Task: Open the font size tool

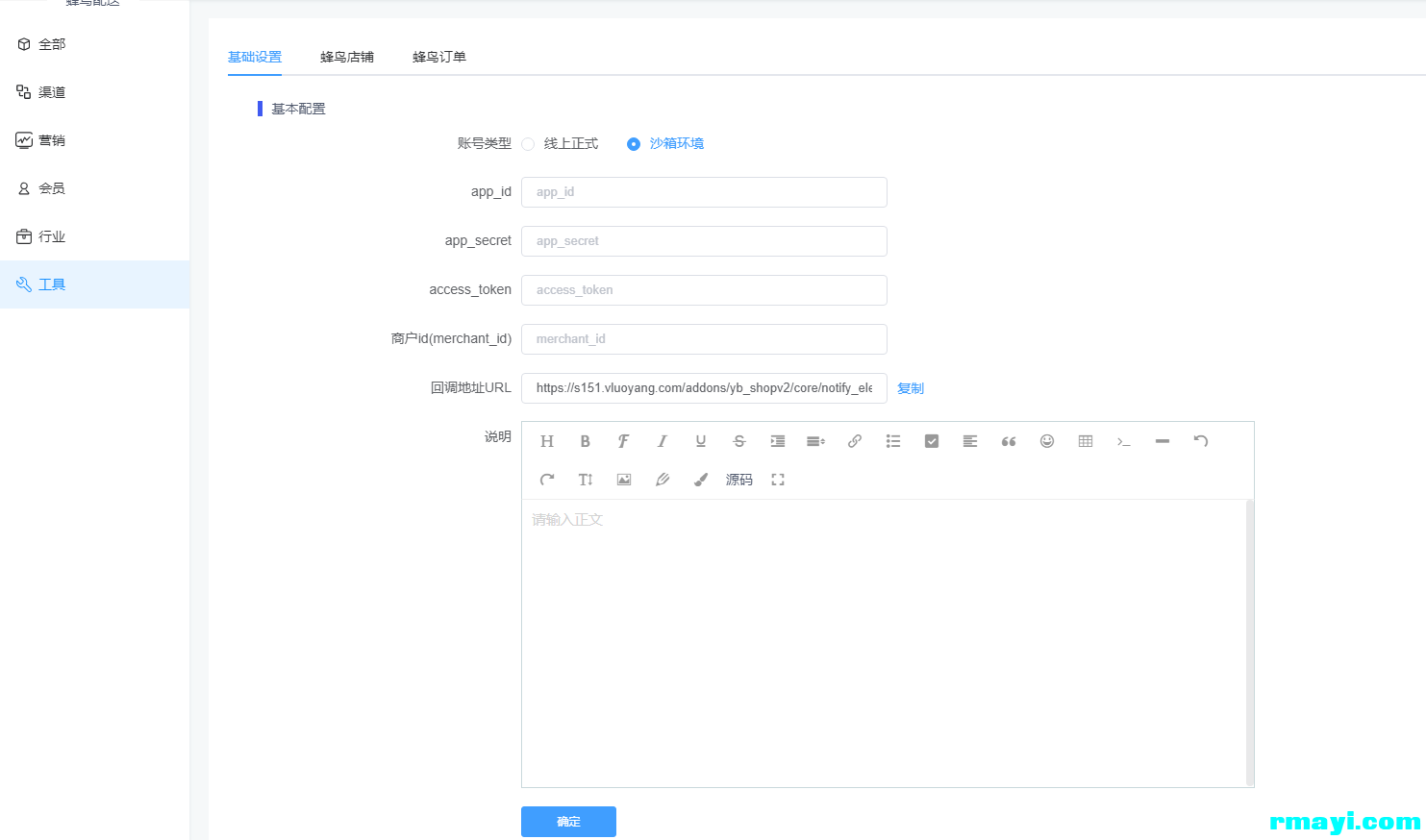Action: point(585,480)
